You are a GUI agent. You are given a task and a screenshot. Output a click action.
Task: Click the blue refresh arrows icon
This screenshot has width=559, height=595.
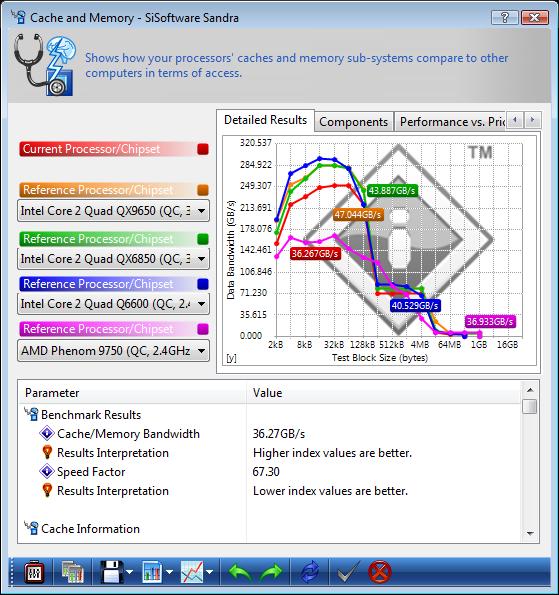pyautogui.click(x=310, y=572)
